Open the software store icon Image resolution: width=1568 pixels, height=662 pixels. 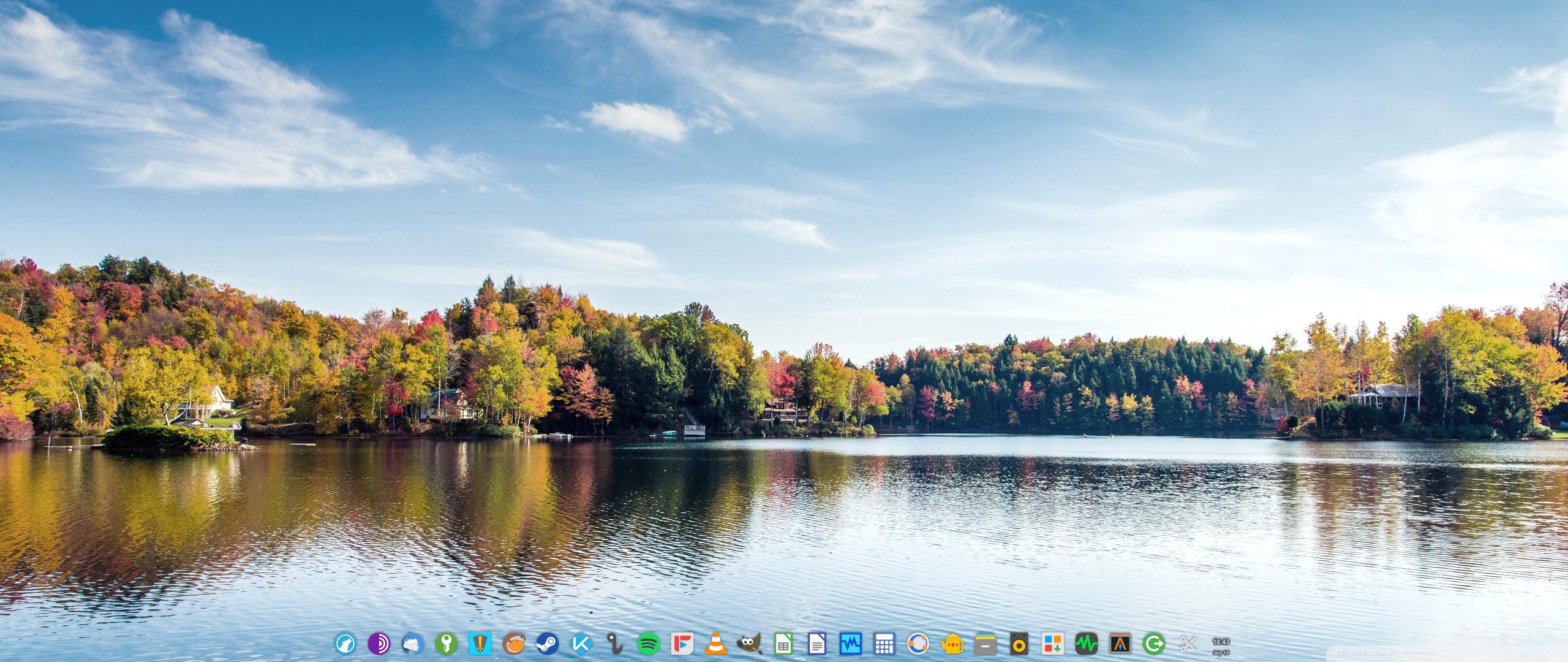tap(1052, 644)
